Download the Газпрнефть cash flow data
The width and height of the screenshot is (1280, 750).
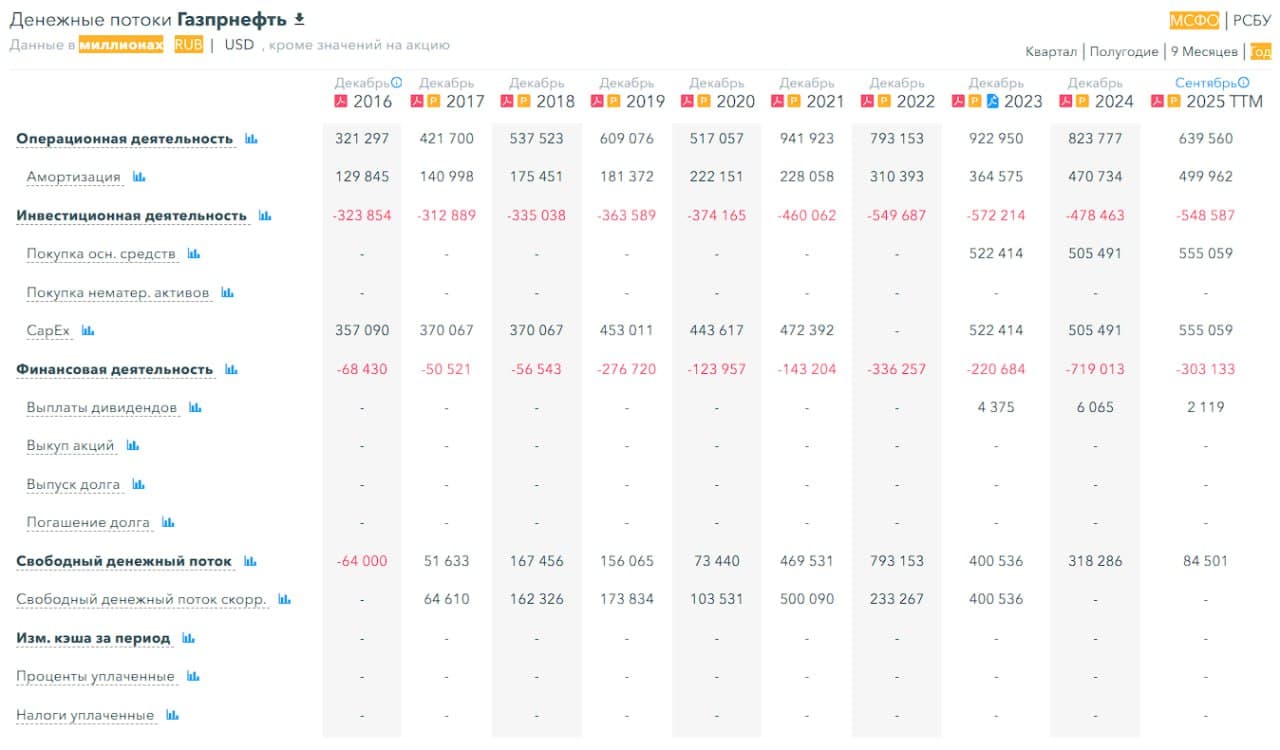pos(299,20)
